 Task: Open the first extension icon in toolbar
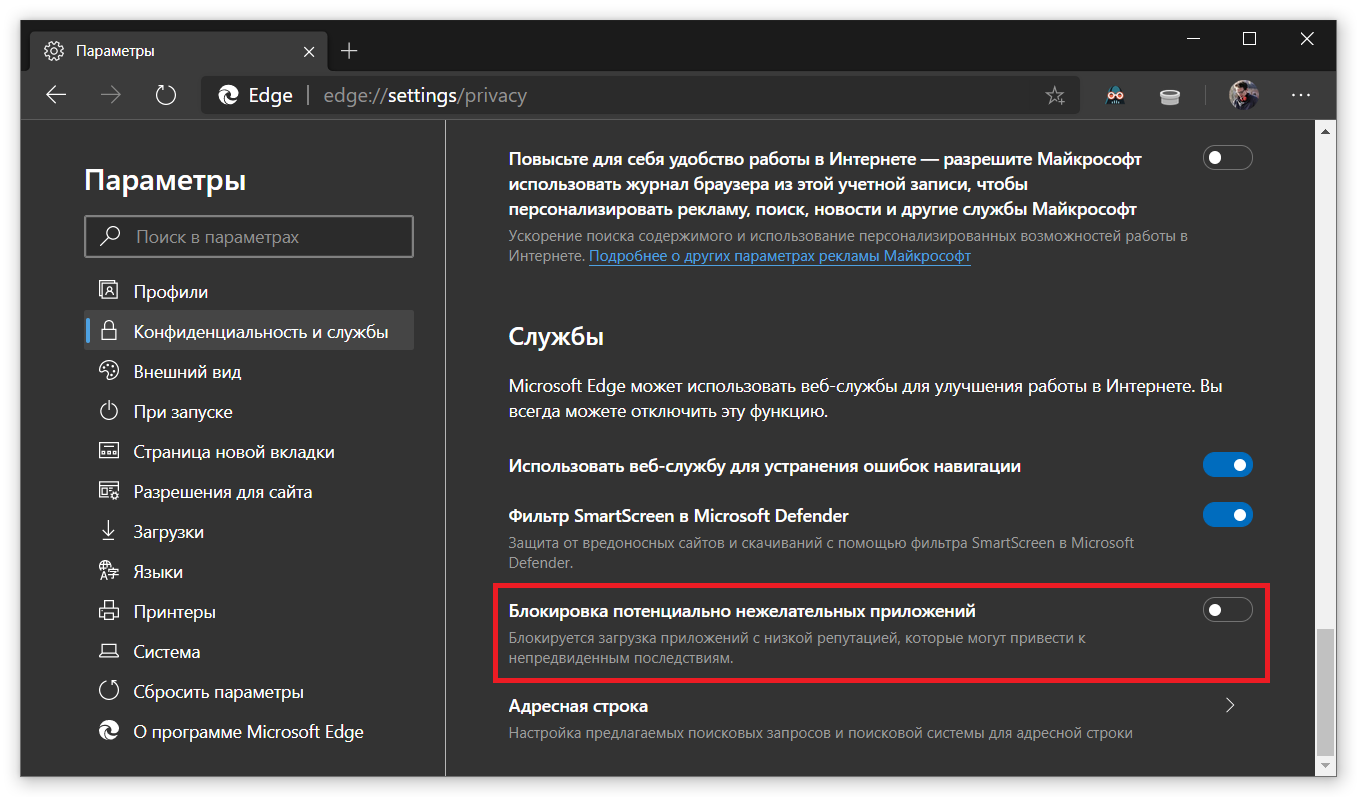point(1115,96)
